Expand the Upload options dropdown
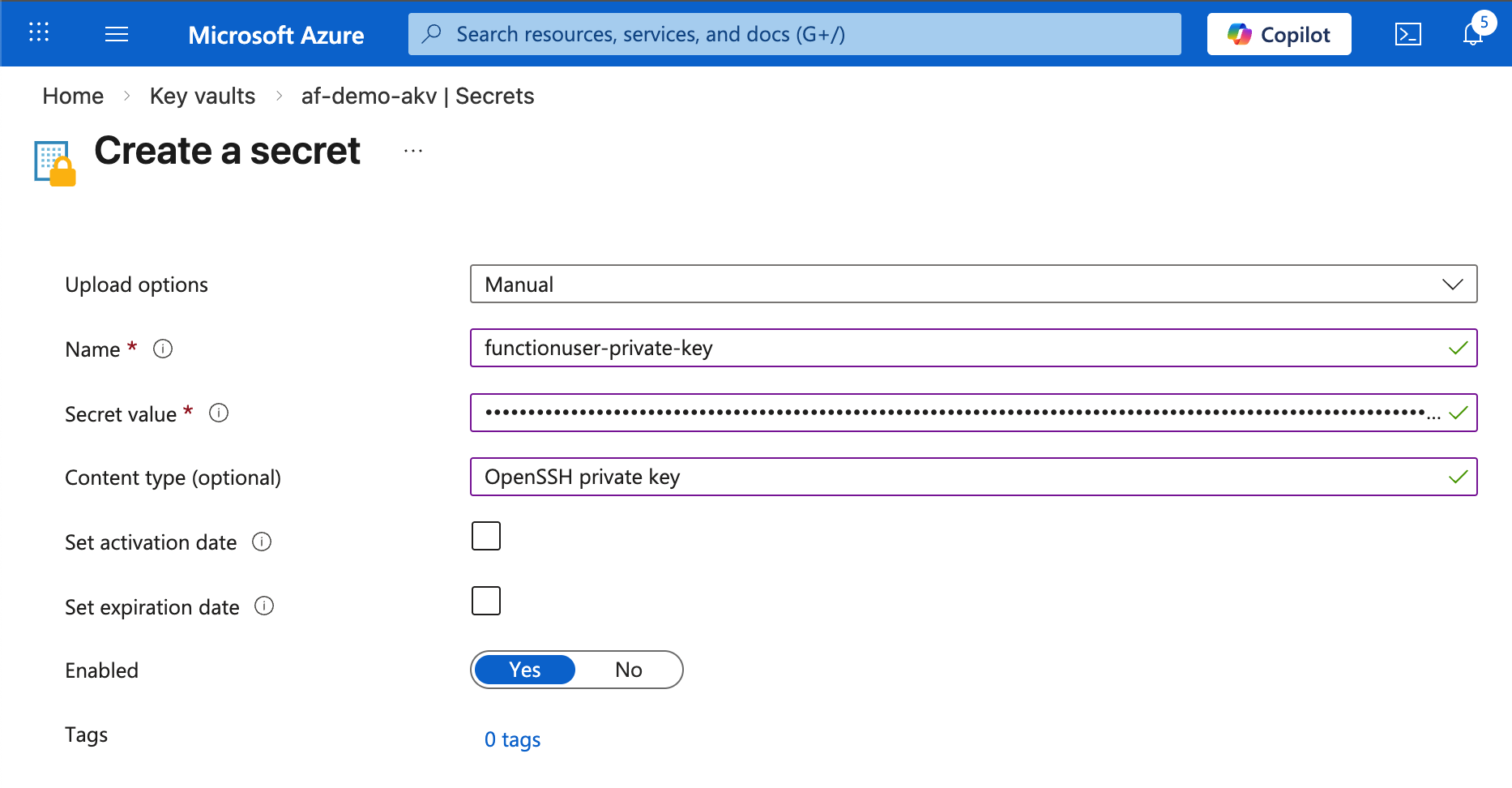This screenshot has width=1512, height=788. (972, 285)
